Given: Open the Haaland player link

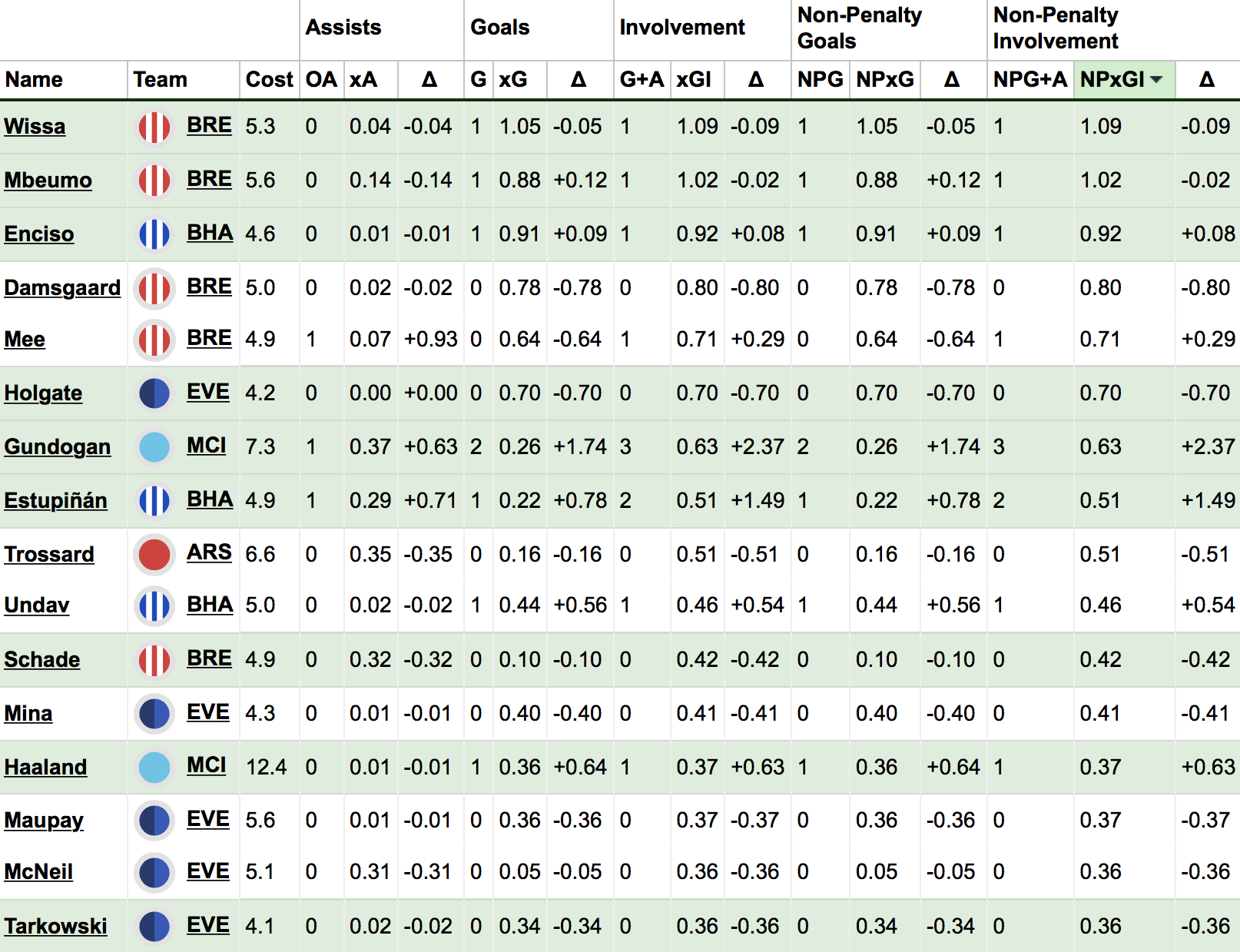Looking at the screenshot, I should [45, 768].
